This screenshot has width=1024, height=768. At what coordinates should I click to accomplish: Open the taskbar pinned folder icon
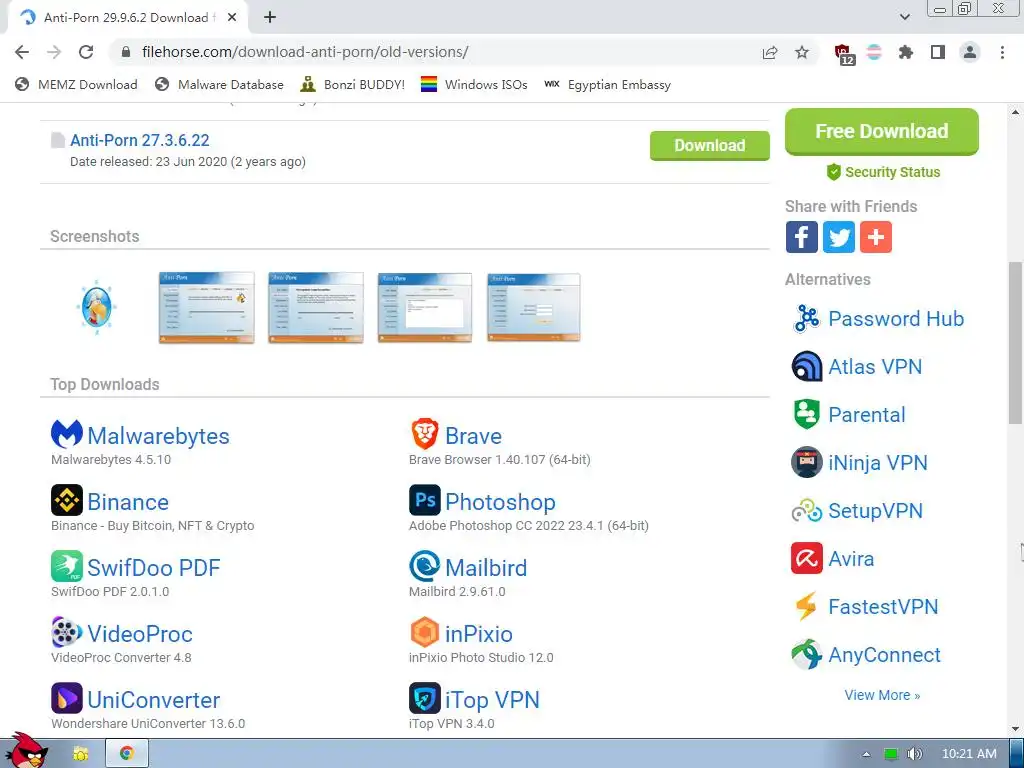tap(80, 754)
